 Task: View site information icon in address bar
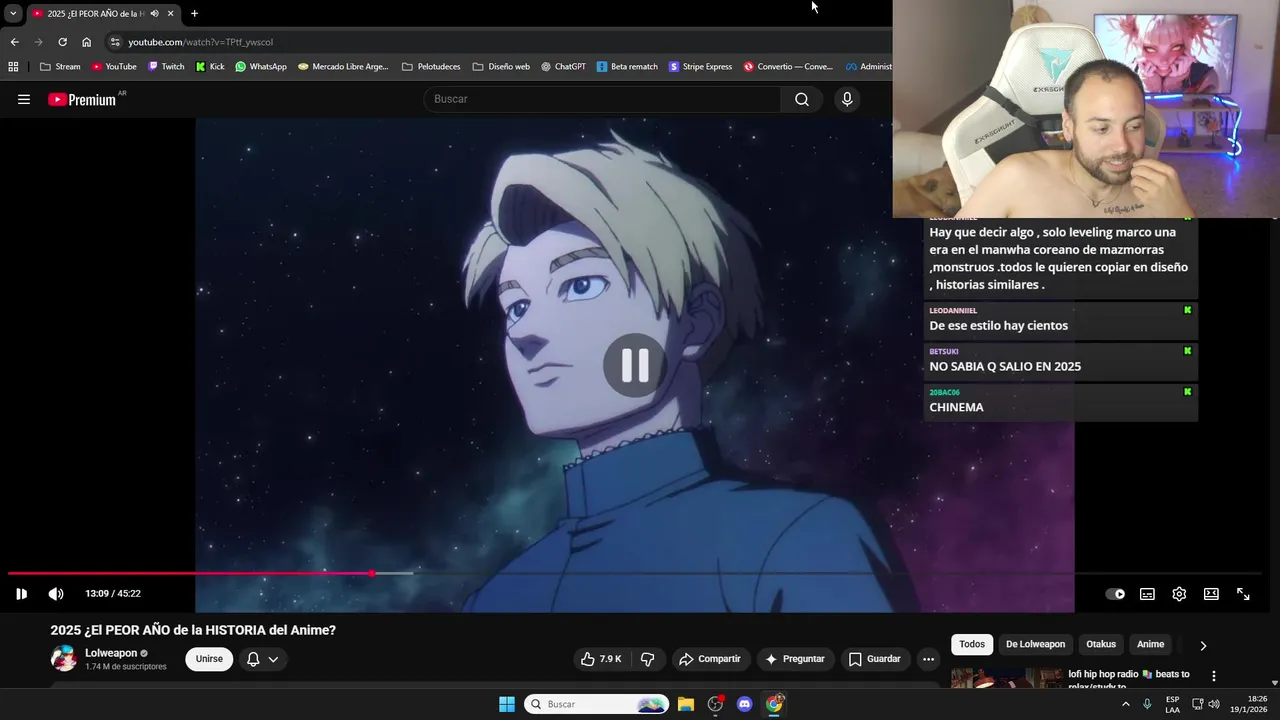tap(115, 42)
